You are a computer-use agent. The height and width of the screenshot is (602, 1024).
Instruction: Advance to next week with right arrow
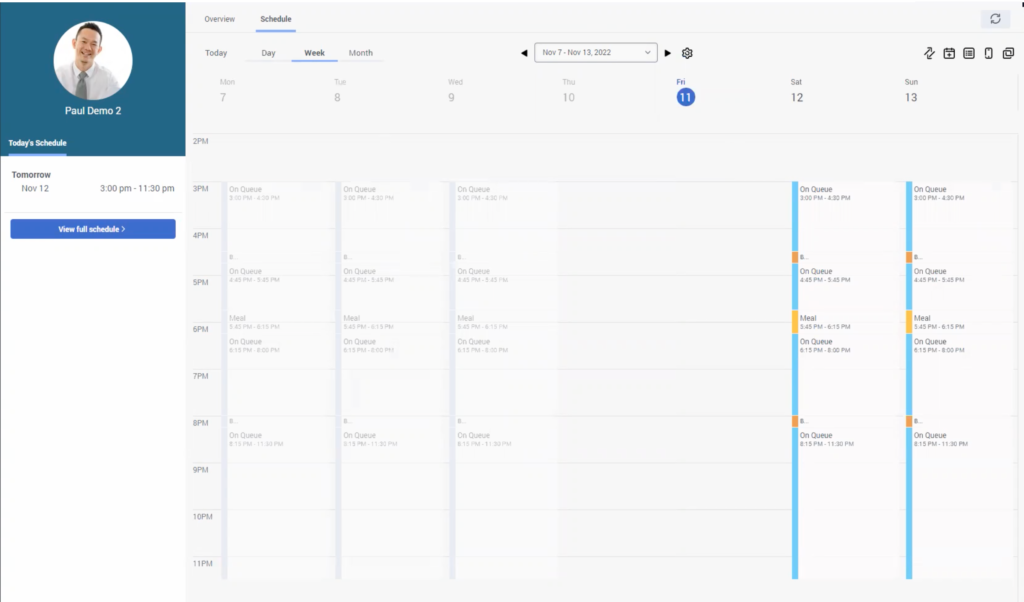pyautogui.click(x=667, y=53)
